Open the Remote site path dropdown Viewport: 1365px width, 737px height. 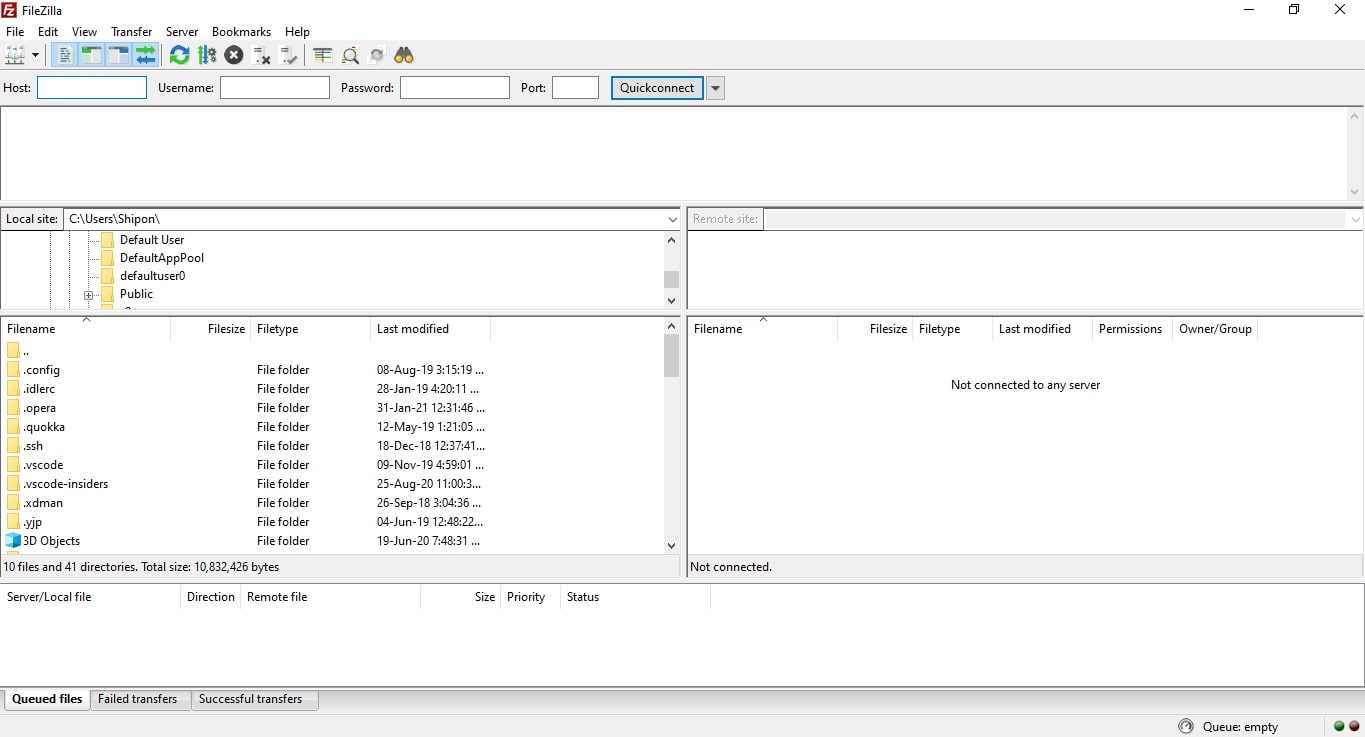pyautogui.click(x=1355, y=219)
